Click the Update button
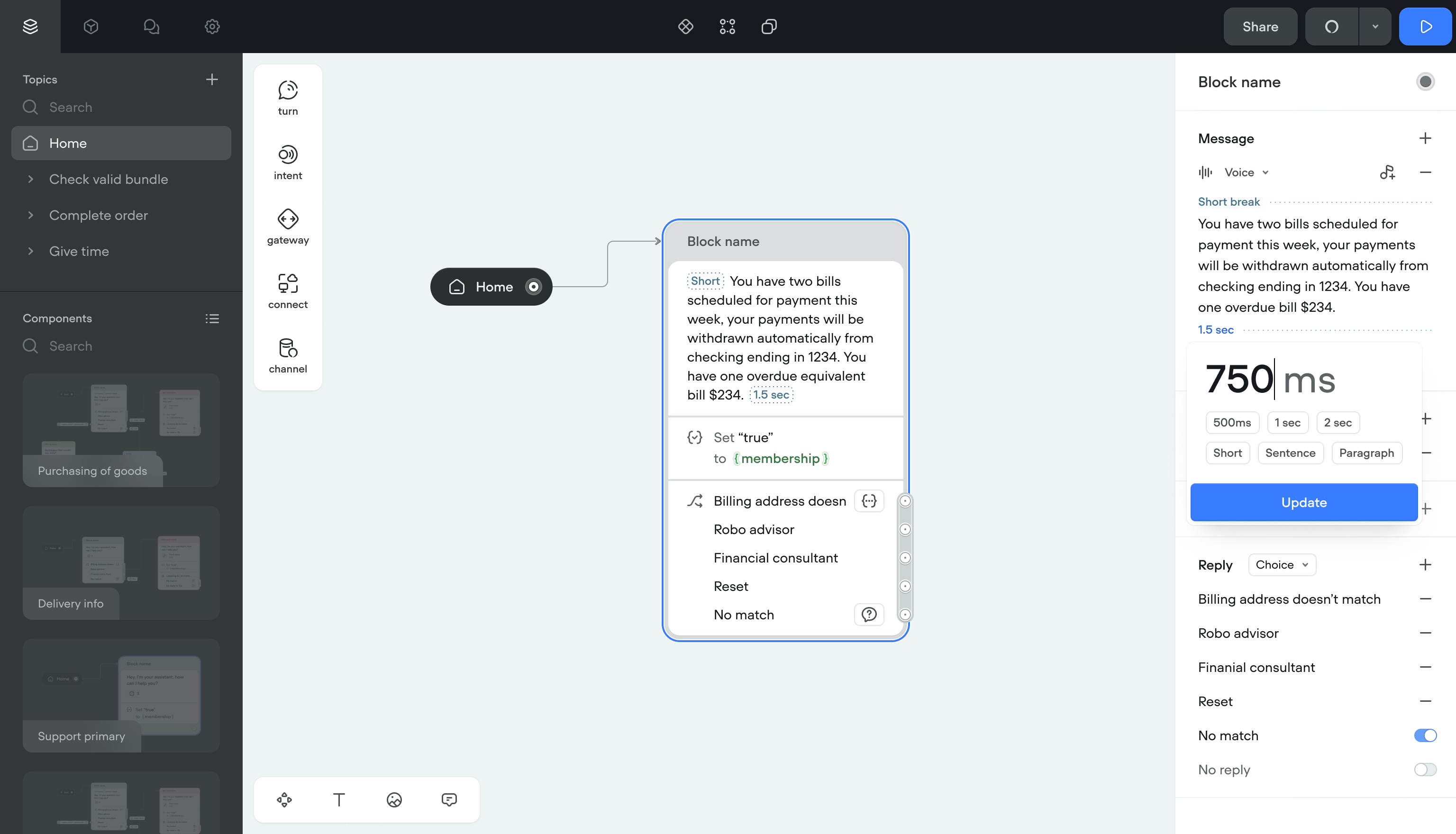This screenshot has width=1456, height=834. (x=1304, y=502)
